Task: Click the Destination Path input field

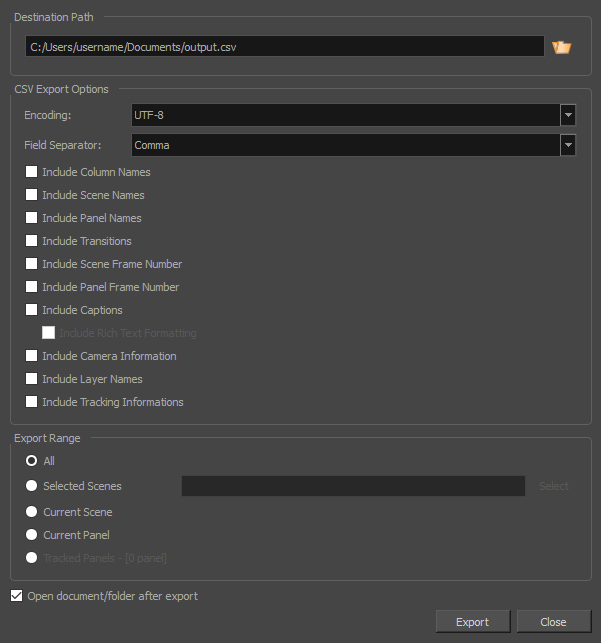Action: pos(285,46)
